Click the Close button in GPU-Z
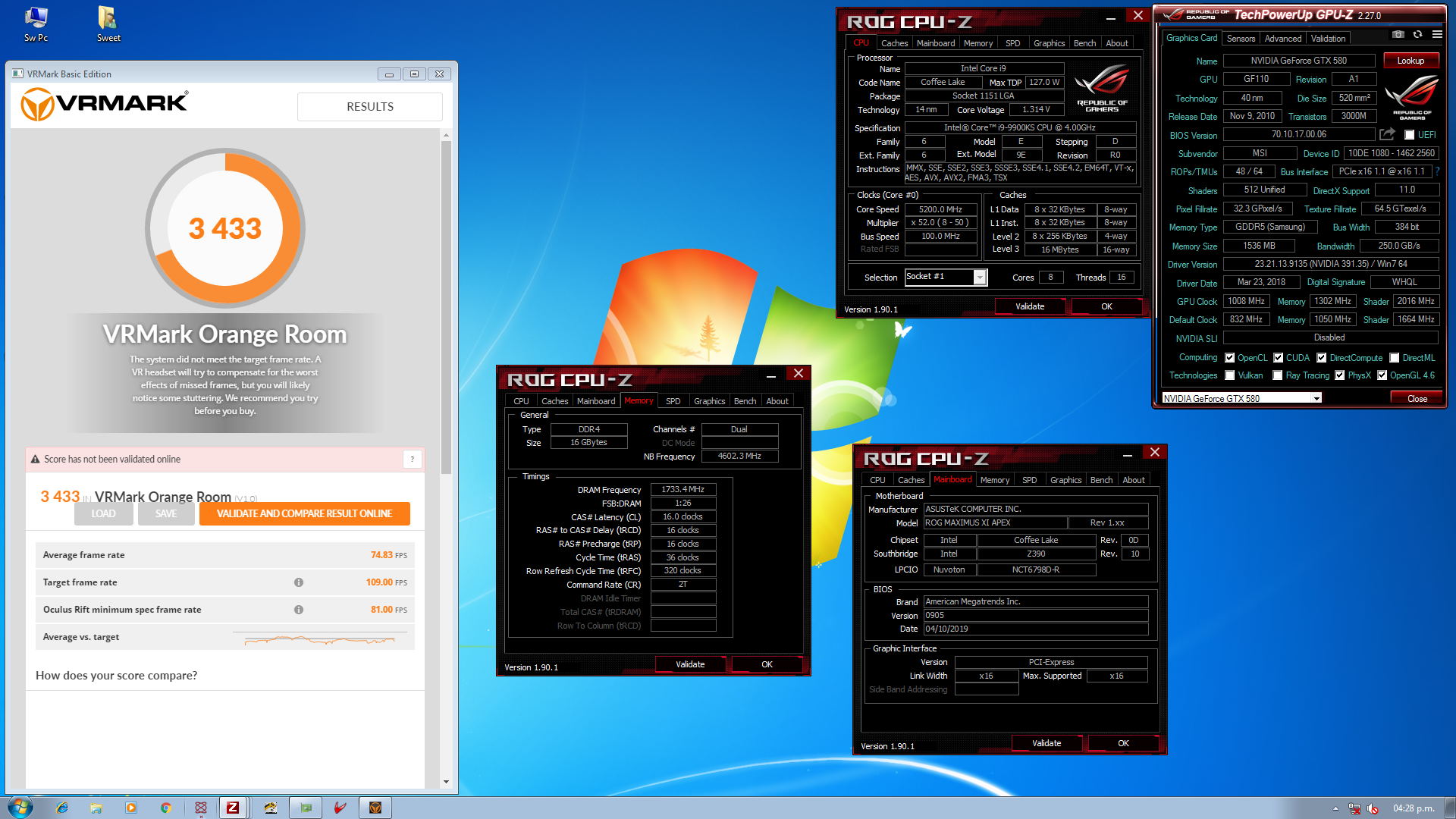Screen dimensions: 1456x819 [x=1417, y=398]
